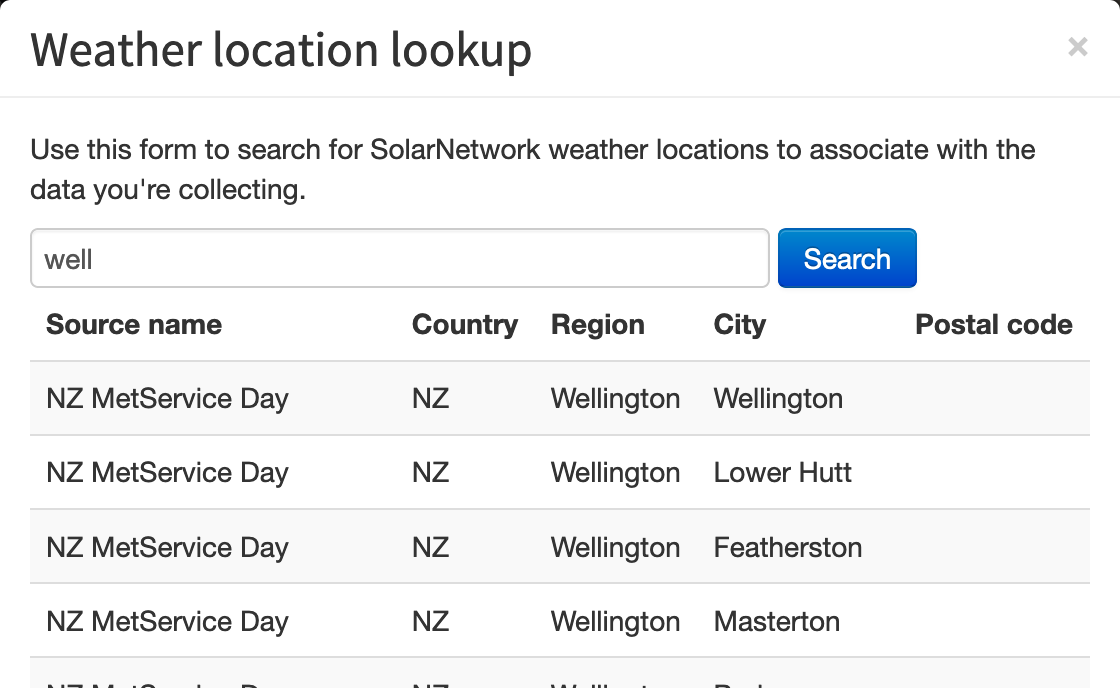Click NZ MetService Day in Masterton row

coord(167,622)
